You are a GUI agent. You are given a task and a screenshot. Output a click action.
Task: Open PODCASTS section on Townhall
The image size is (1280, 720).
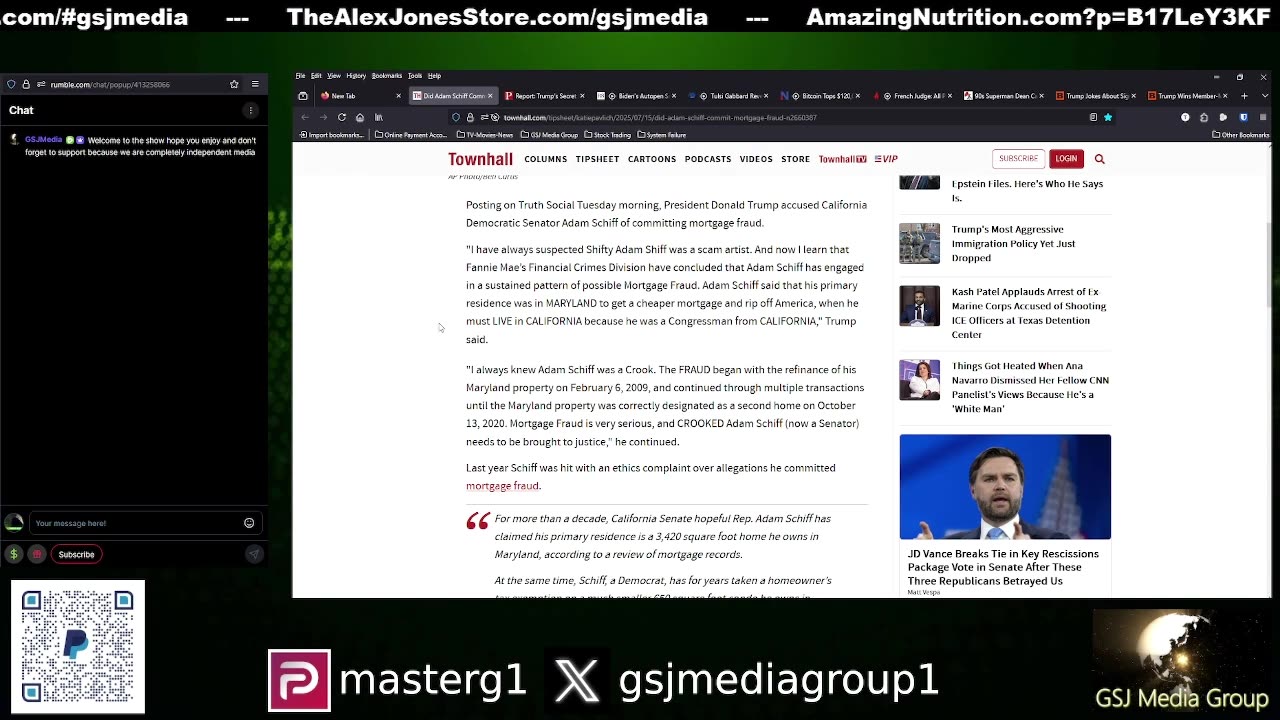(x=708, y=159)
